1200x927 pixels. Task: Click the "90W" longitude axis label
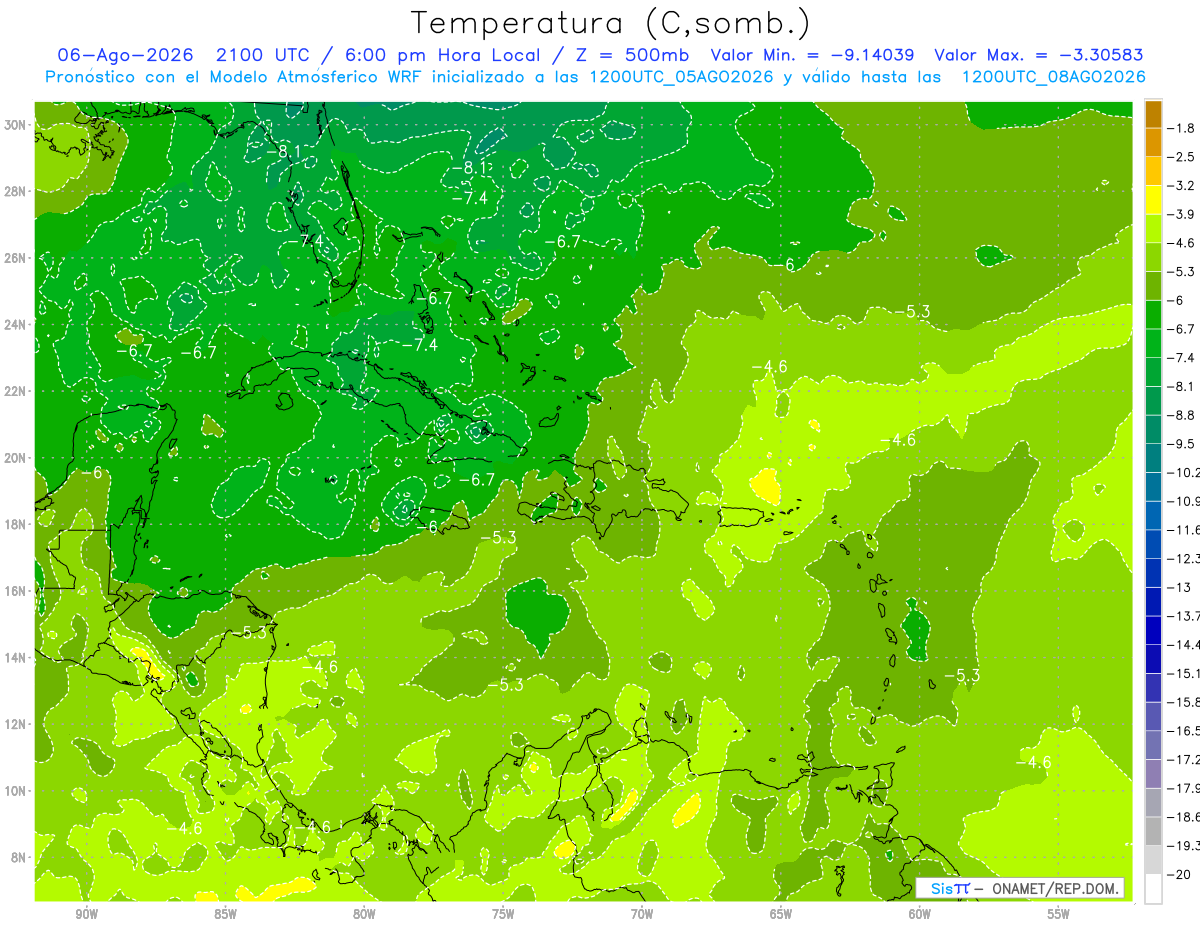[x=86, y=915]
